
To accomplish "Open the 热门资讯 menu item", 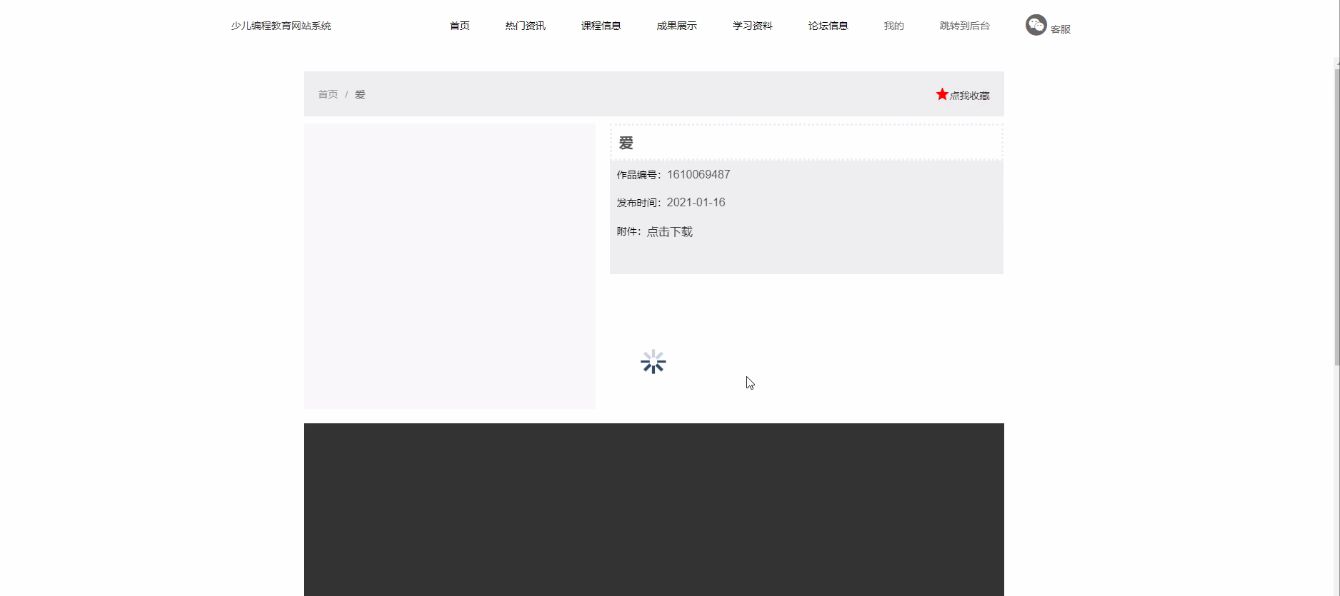I will click(525, 26).
